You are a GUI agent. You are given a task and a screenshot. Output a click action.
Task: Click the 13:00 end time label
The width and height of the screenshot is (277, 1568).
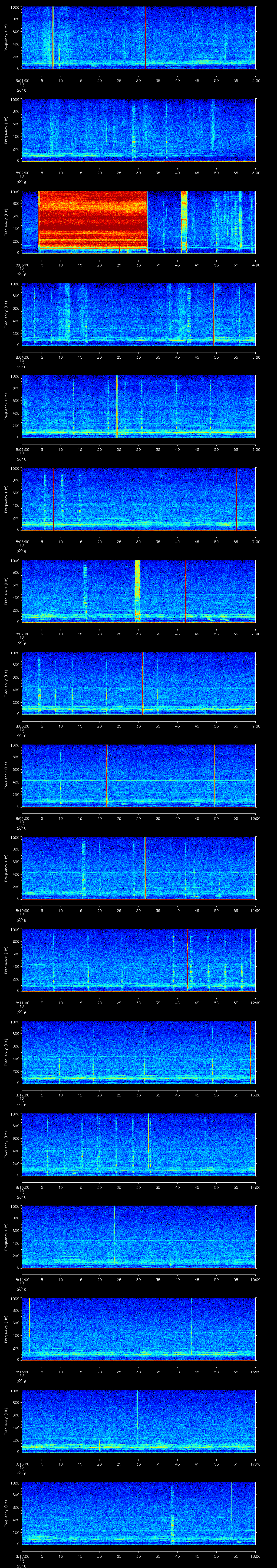(x=255, y=1095)
